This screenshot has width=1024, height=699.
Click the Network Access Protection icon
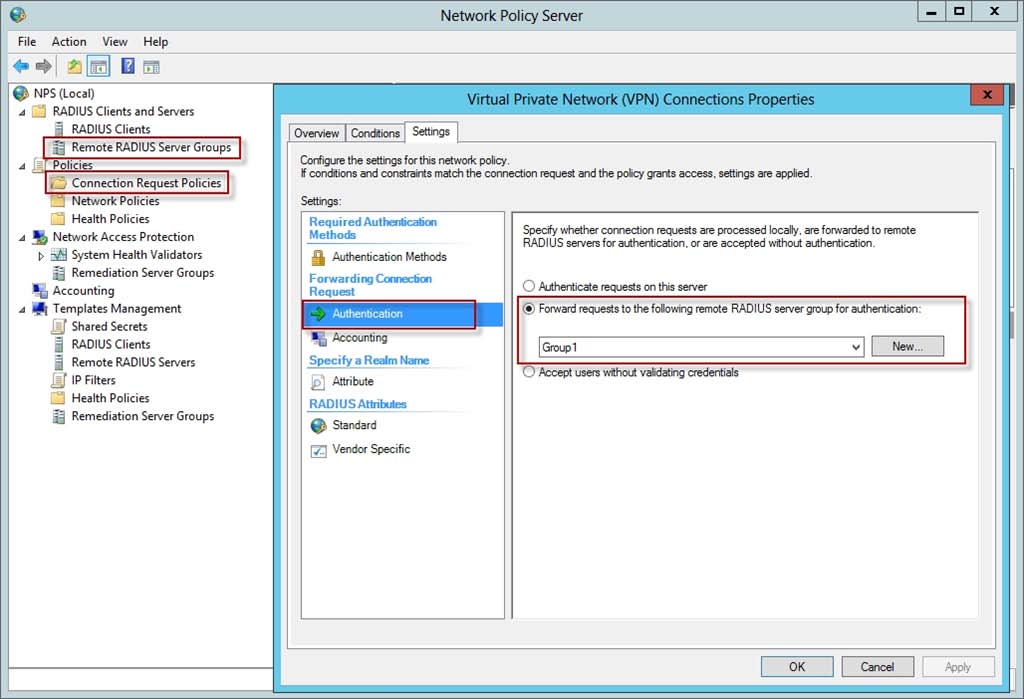(40, 236)
